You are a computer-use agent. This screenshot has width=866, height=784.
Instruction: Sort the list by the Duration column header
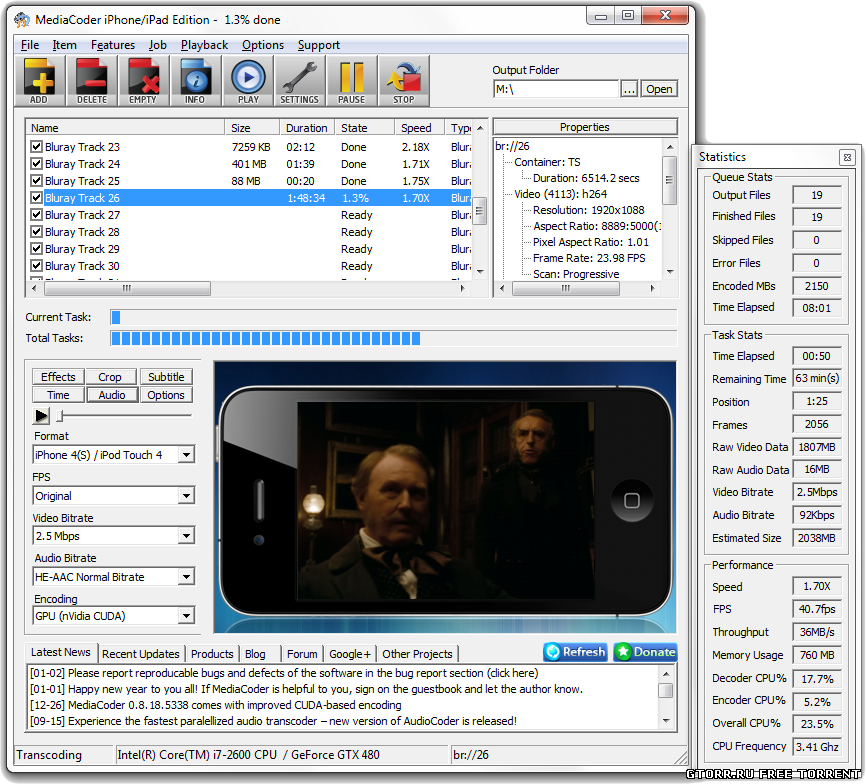[307, 128]
